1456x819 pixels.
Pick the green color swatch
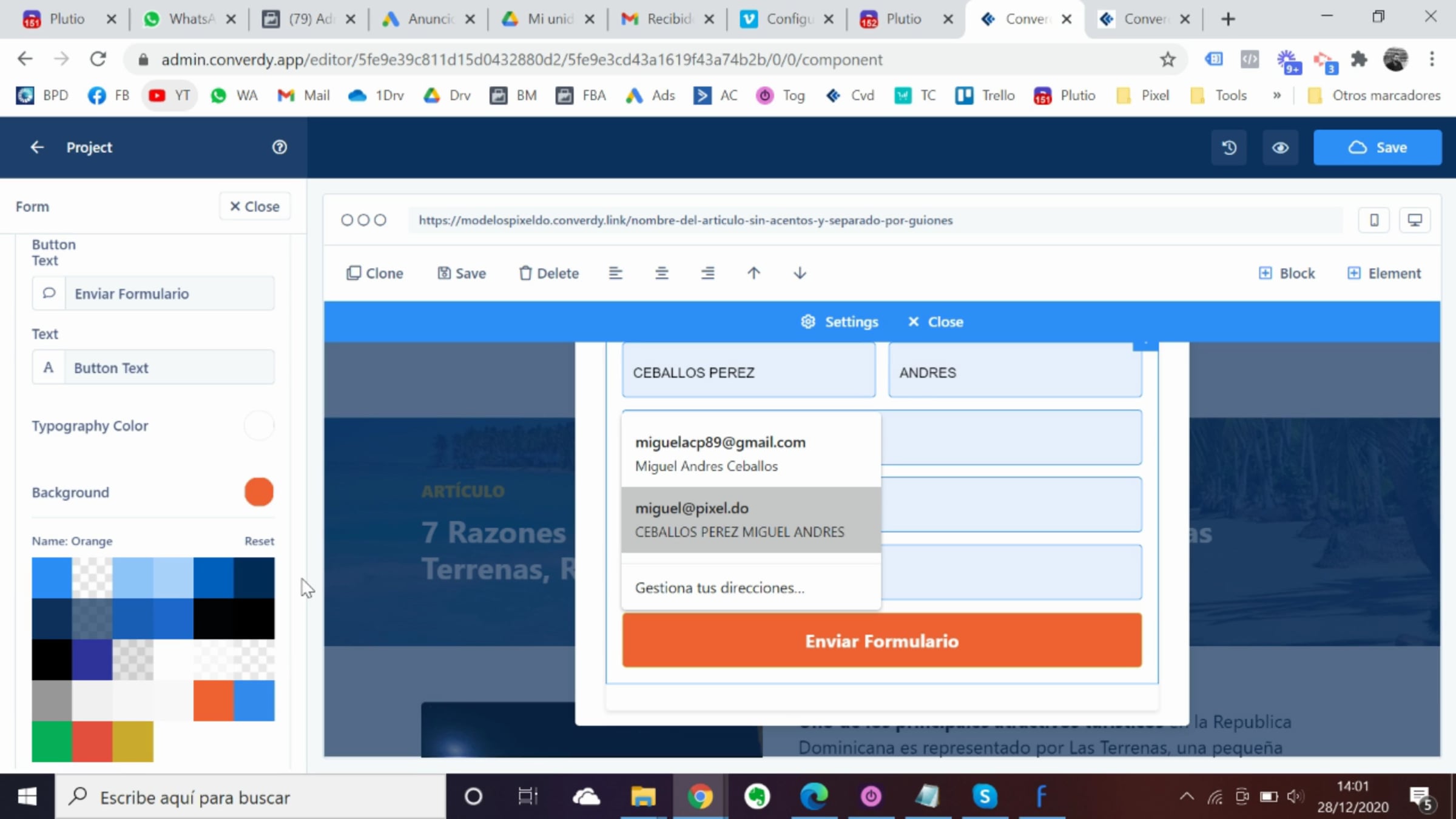(x=52, y=741)
